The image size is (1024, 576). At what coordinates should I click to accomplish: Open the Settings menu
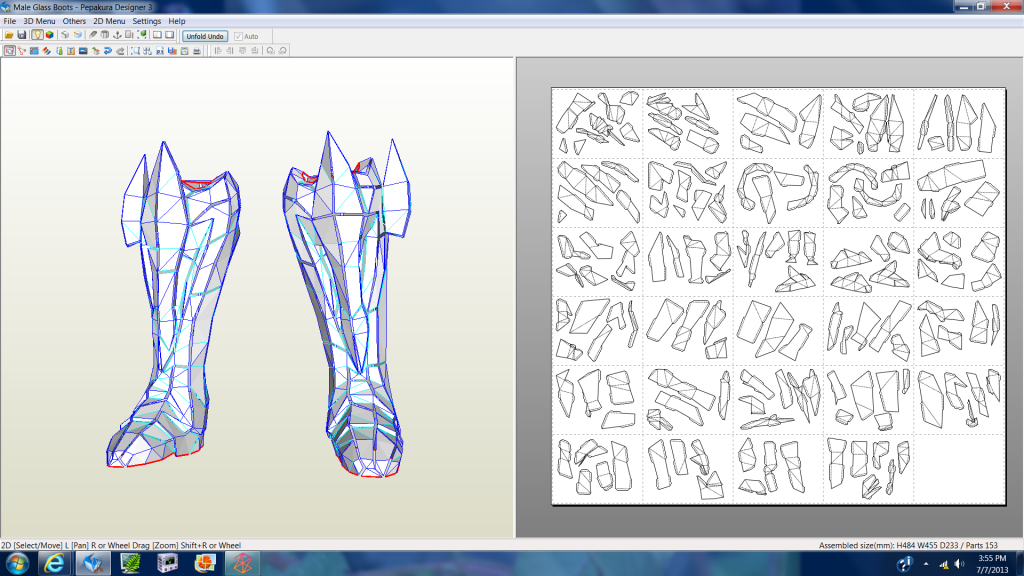(x=147, y=21)
